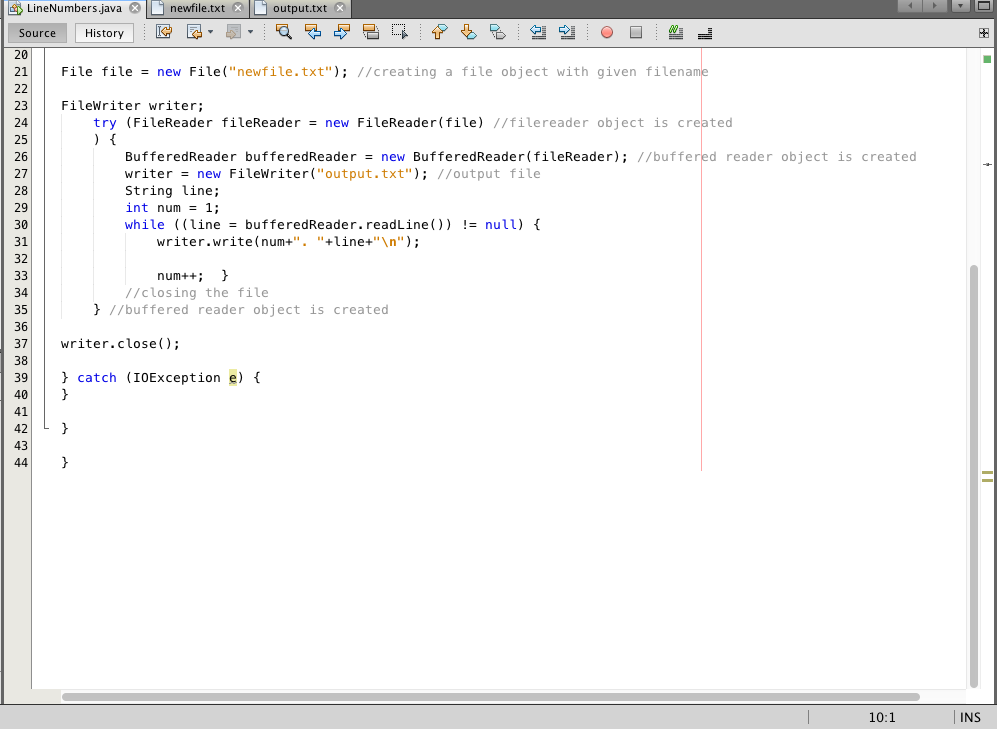Show opened documents list dropdown
The image size is (997, 729).
click(x=961, y=6)
